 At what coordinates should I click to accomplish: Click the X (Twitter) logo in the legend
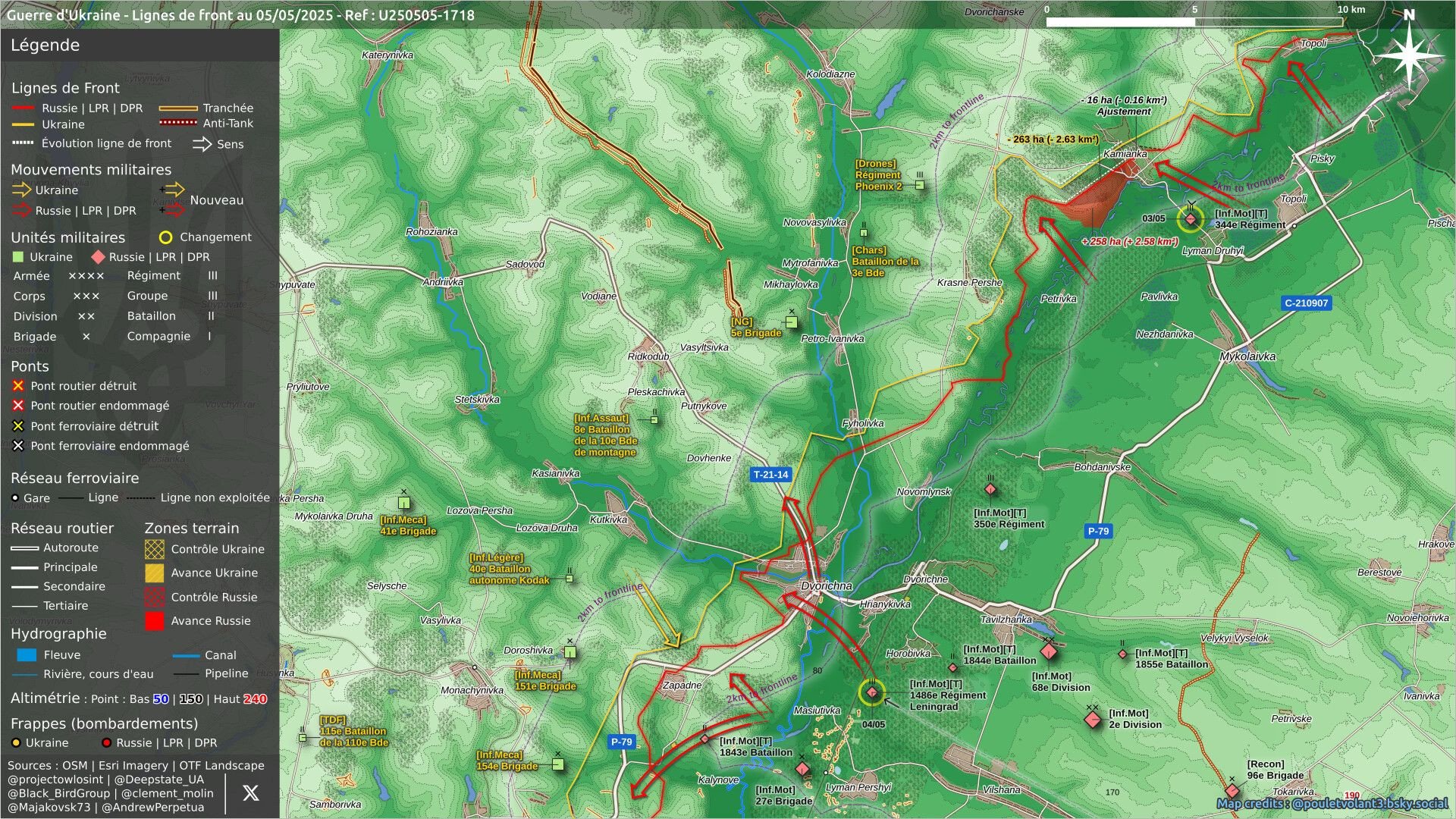250,793
